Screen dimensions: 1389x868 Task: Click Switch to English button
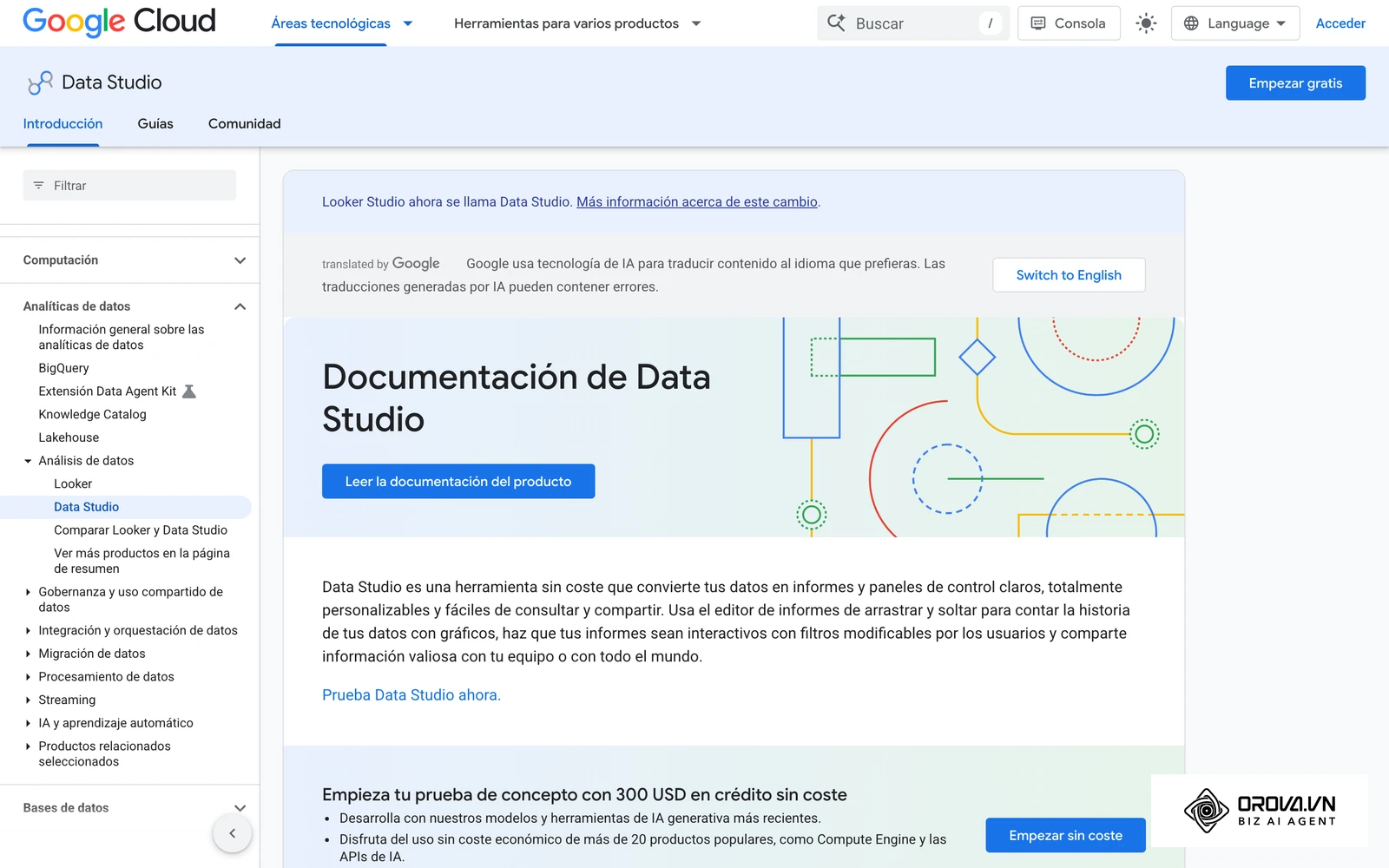coord(1069,275)
